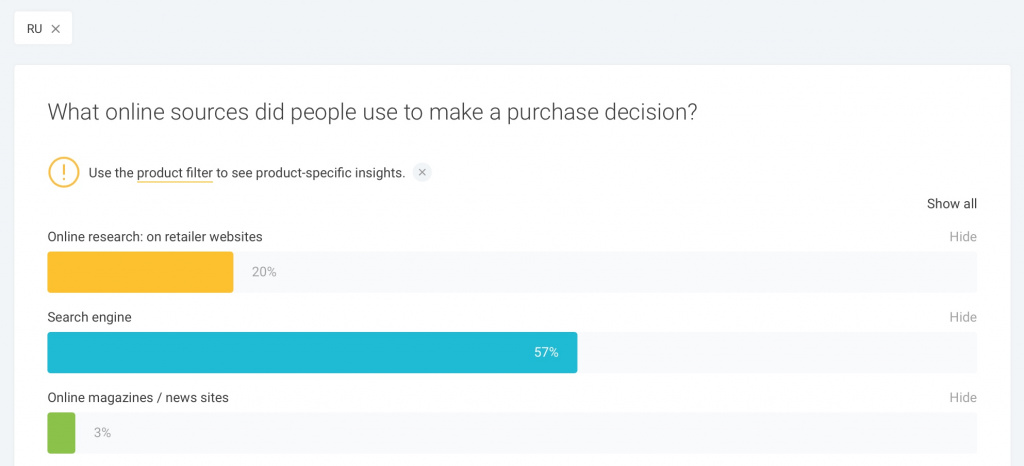The height and width of the screenshot is (466, 1024).
Task: Click Show all sources
Action: (951, 204)
